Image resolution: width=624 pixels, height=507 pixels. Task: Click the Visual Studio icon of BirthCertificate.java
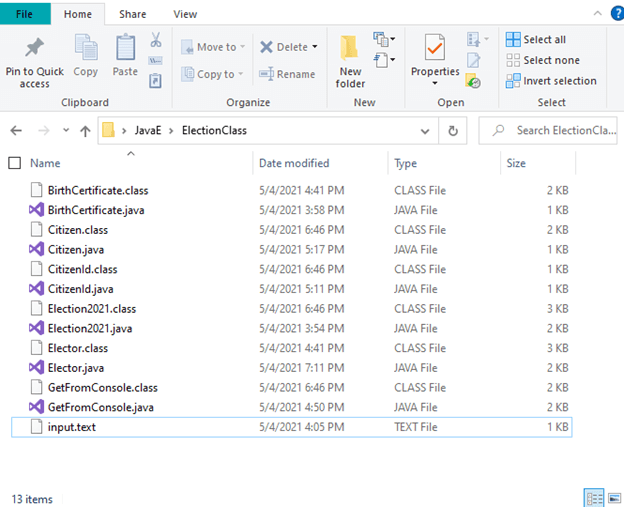[36, 210]
